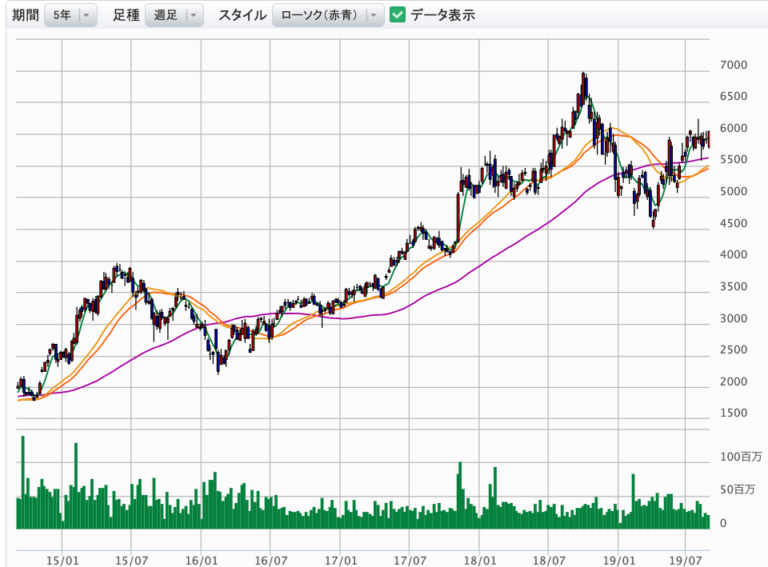Click the tallest volume bar at chart start

coord(23,482)
